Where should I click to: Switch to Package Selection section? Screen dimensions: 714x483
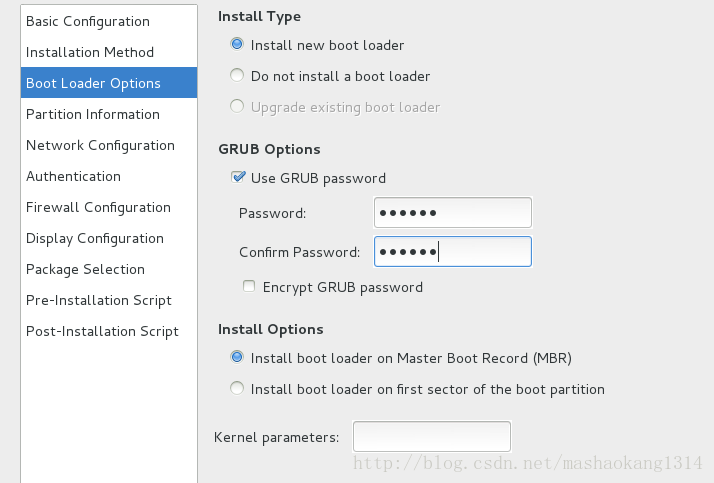click(x=109, y=269)
